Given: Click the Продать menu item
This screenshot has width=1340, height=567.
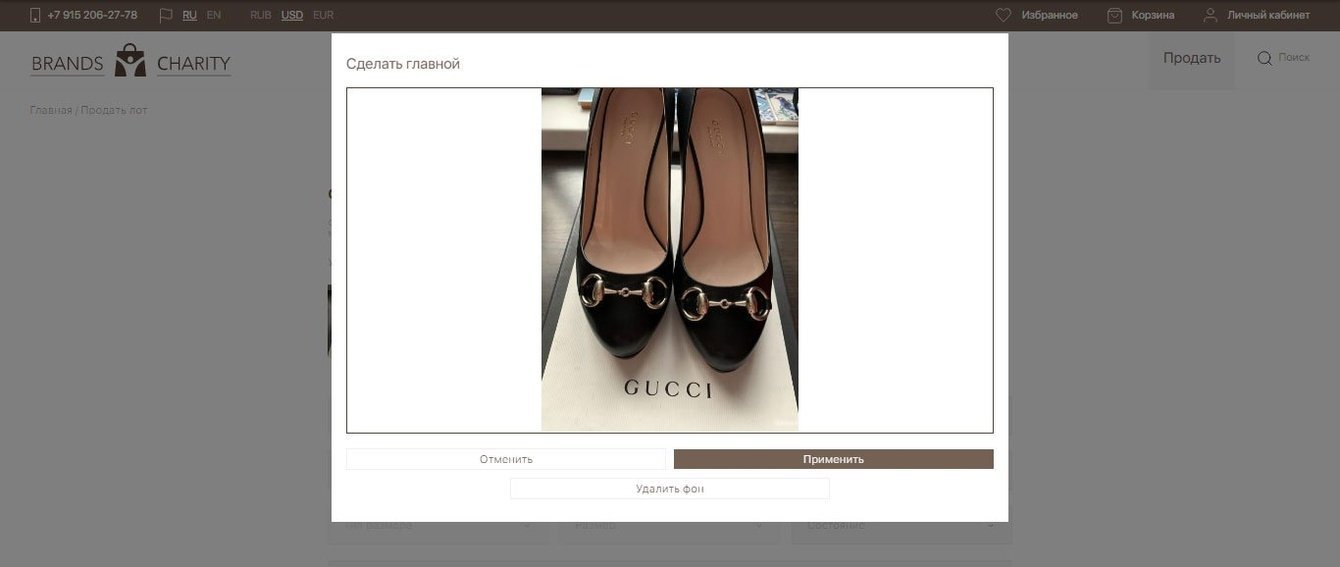Looking at the screenshot, I should click(1191, 58).
